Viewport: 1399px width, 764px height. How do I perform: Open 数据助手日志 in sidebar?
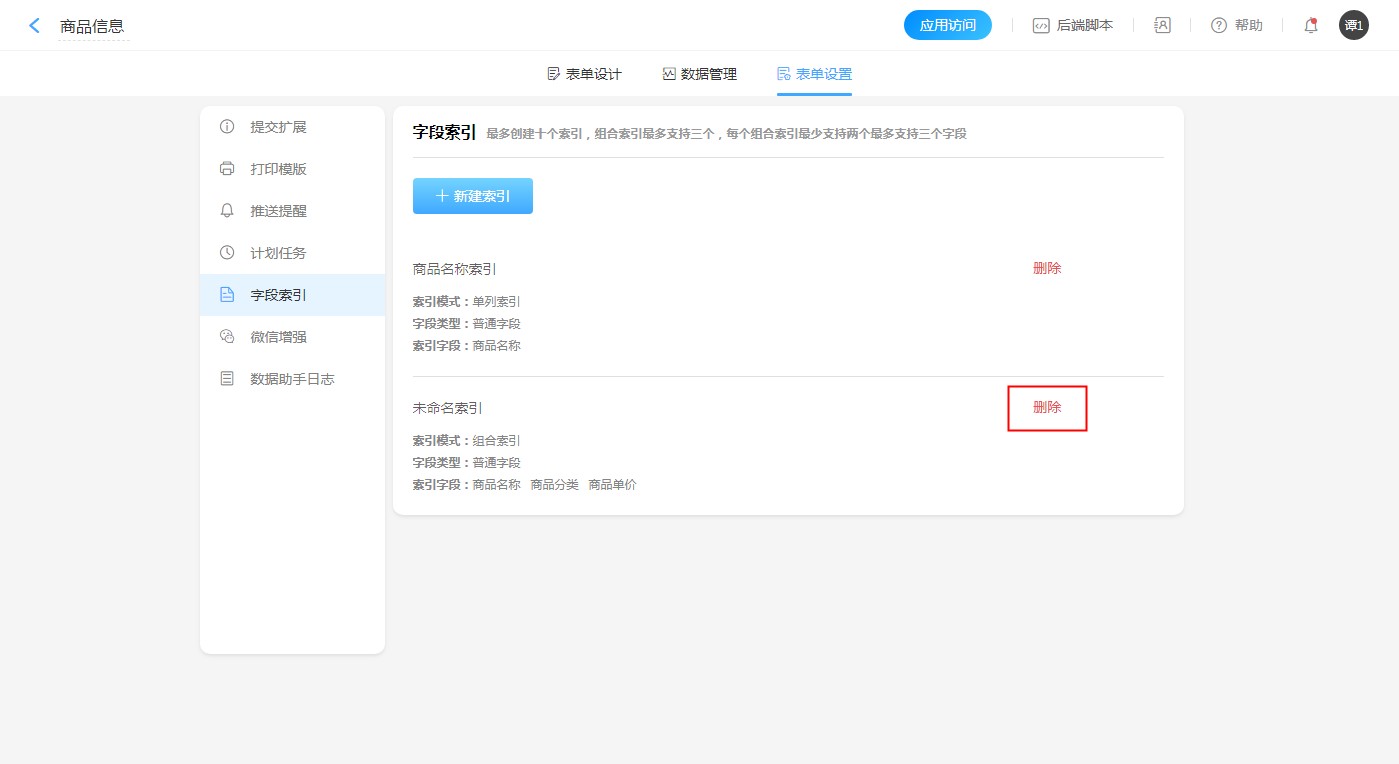pyautogui.click(x=291, y=379)
